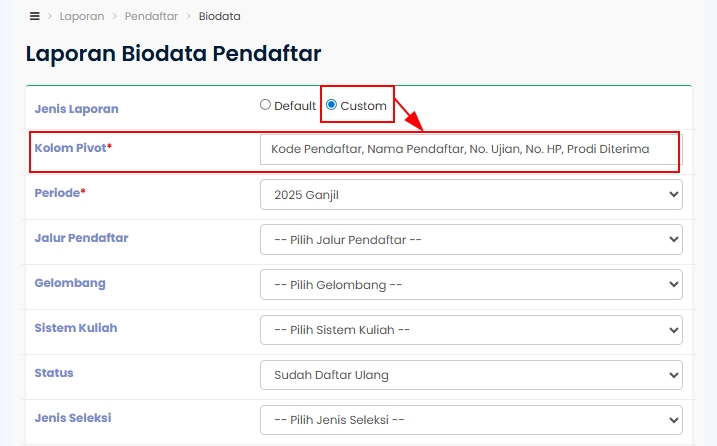Select the Default report type radio
717x446 pixels.
point(265,104)
